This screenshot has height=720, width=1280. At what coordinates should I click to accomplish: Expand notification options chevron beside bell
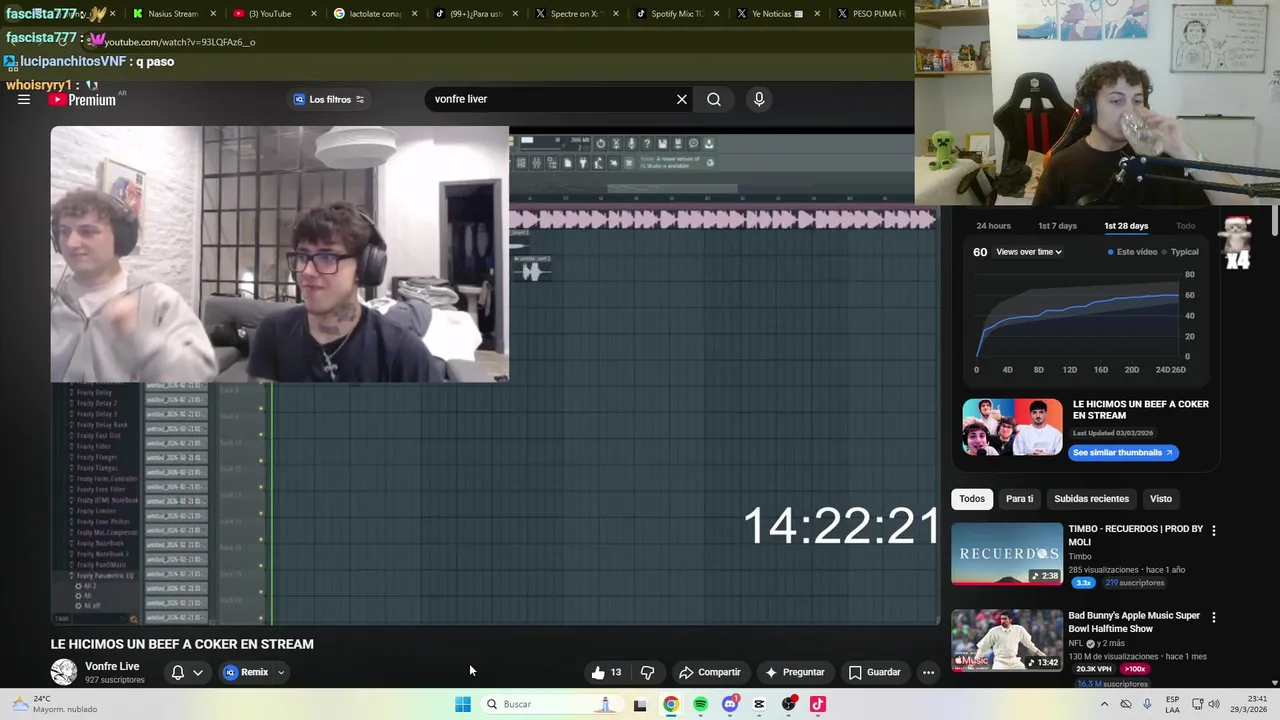198,672
